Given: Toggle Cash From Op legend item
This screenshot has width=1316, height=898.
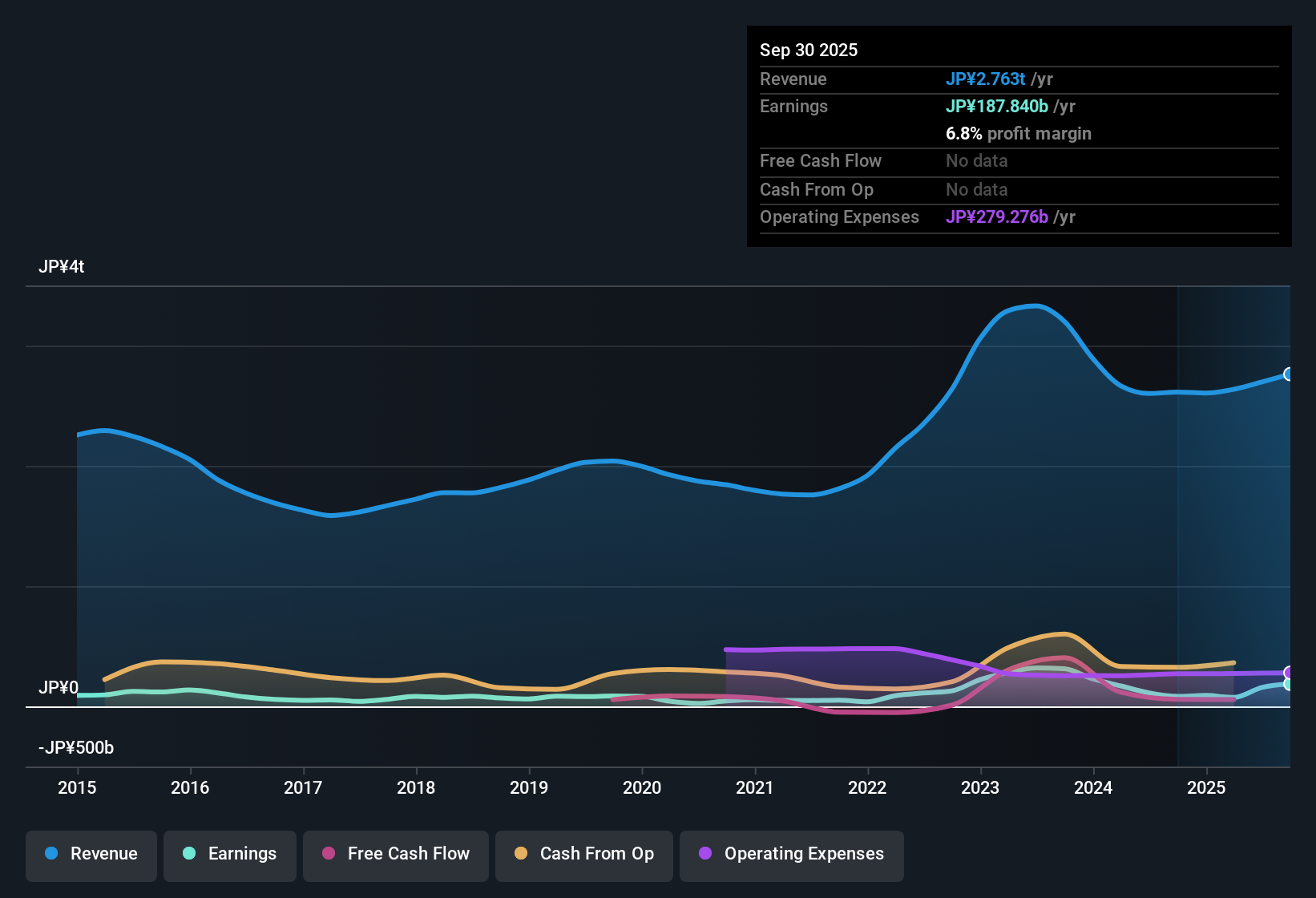Looking at the screenshot, I should pos(584,854).
